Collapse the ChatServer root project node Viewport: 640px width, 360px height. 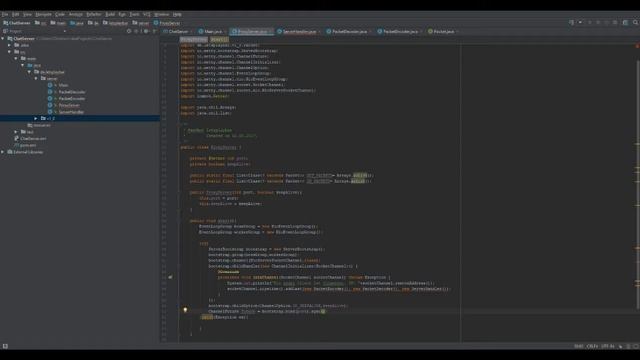[3, 38]
